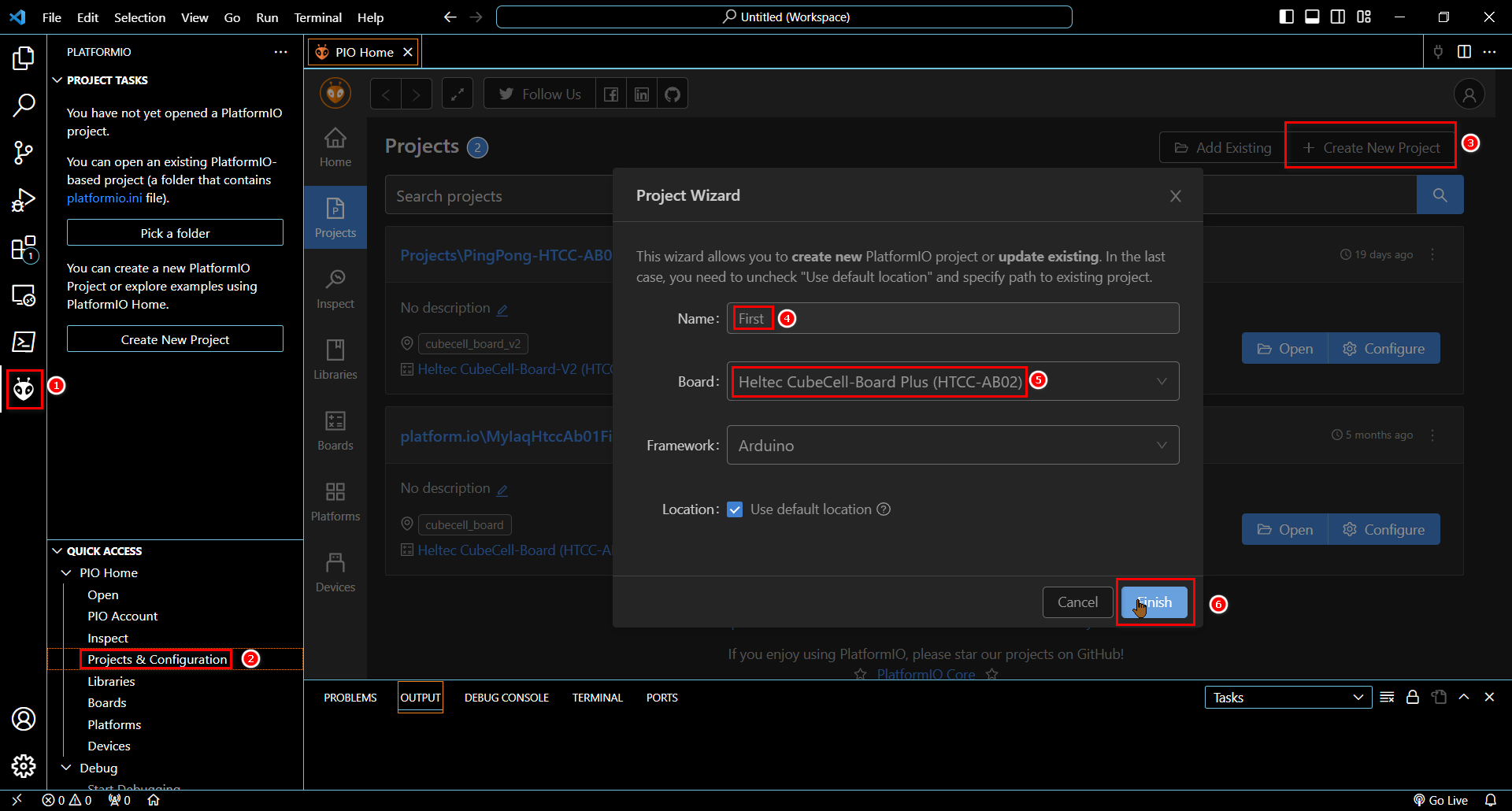
Task: Click the project search magnifier button
Action: pos(1440,195)
